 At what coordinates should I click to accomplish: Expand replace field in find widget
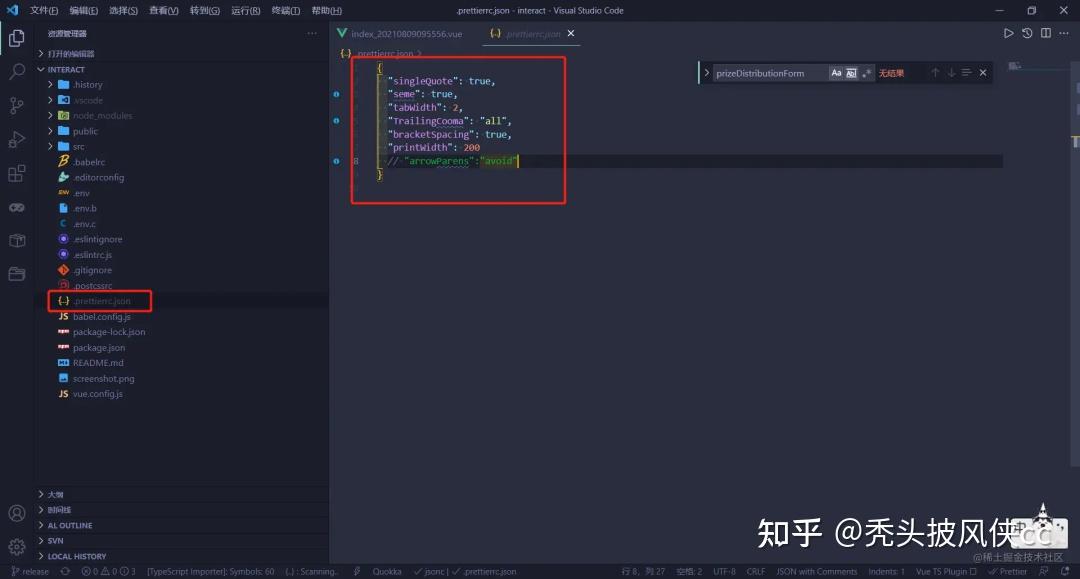coord(706,73)
